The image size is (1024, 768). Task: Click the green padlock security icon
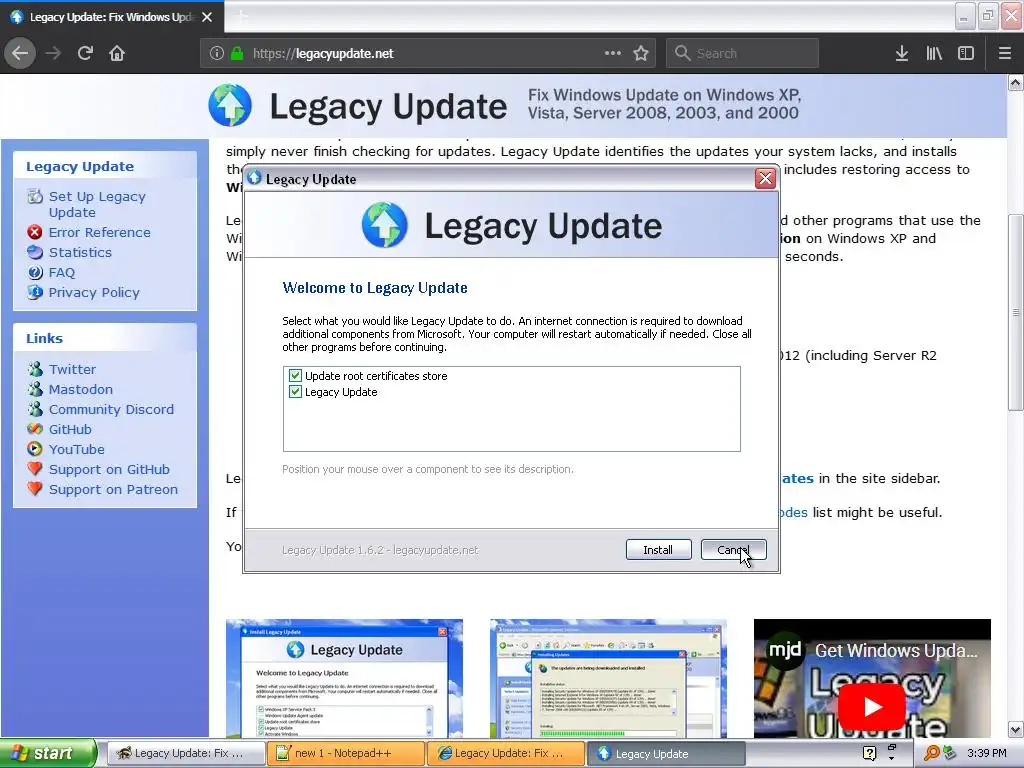point(237,54)
